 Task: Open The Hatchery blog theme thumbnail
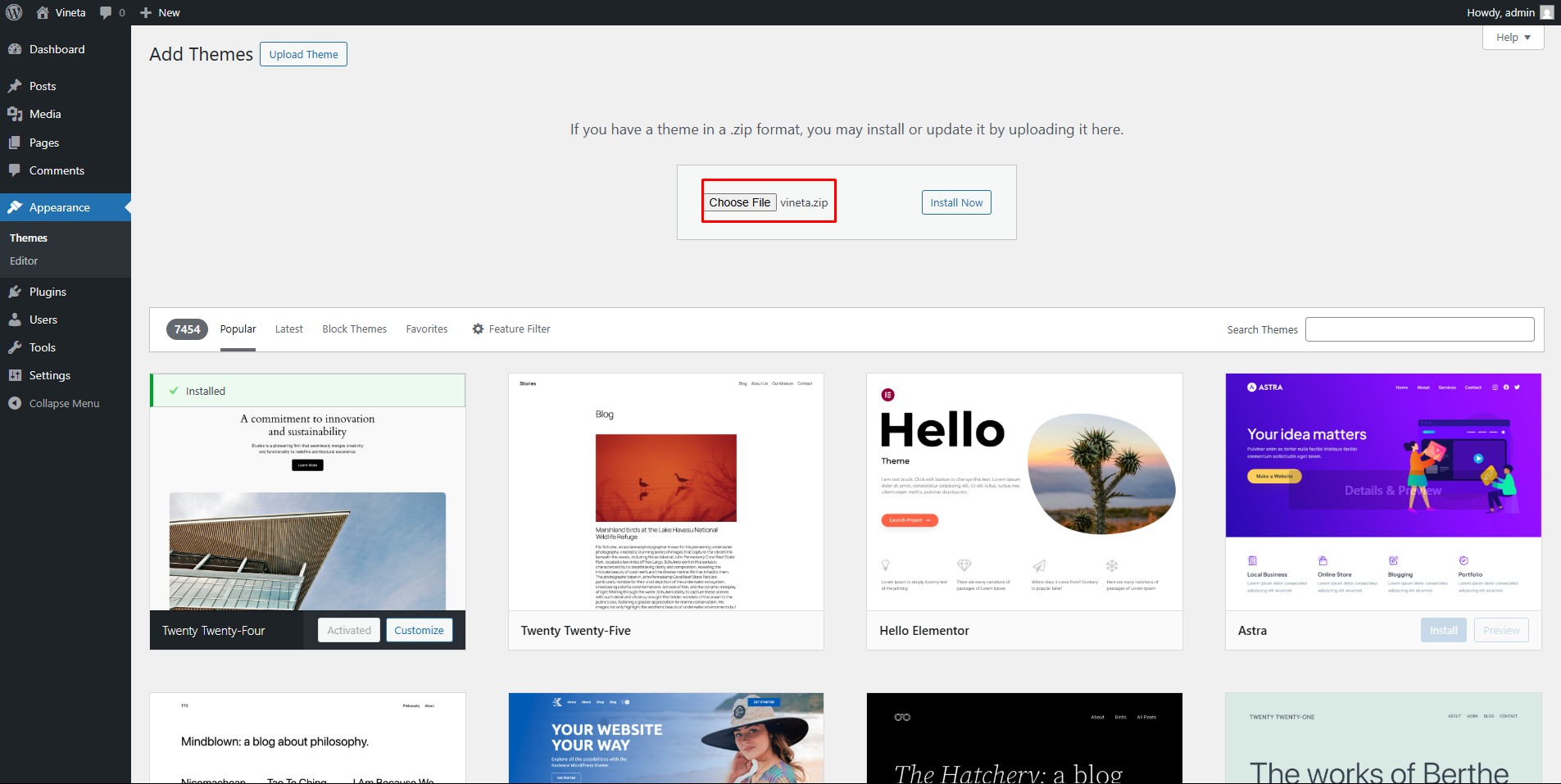click(1024, 738)
